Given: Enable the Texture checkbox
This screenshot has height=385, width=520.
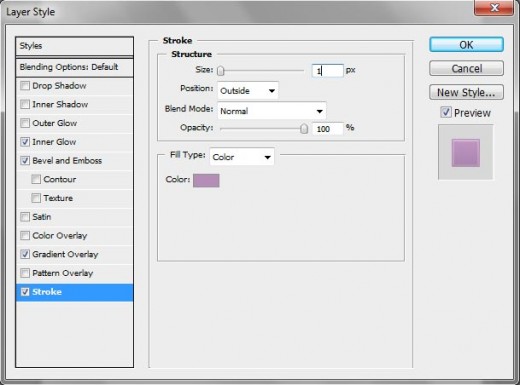Looking at the screenshot, I should (x=36, y=198).
